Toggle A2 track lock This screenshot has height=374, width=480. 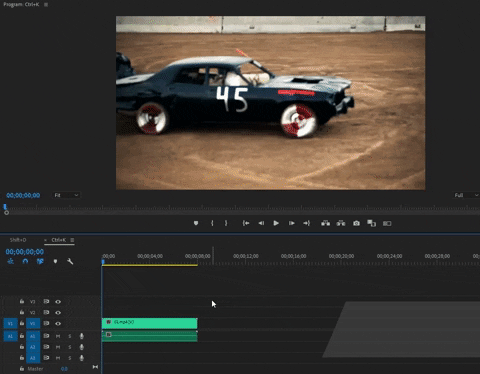pos(22,347)
